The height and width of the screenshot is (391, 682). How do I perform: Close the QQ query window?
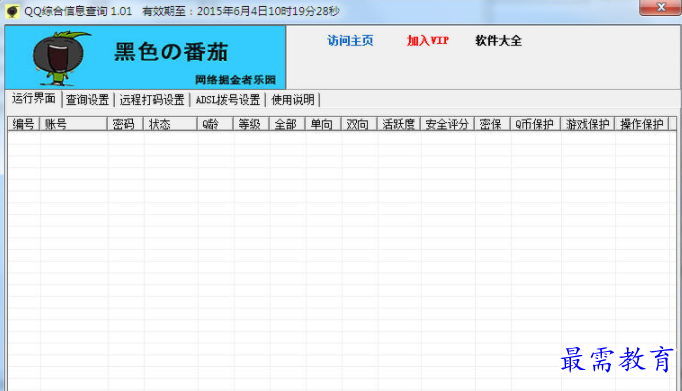point(660,7)
